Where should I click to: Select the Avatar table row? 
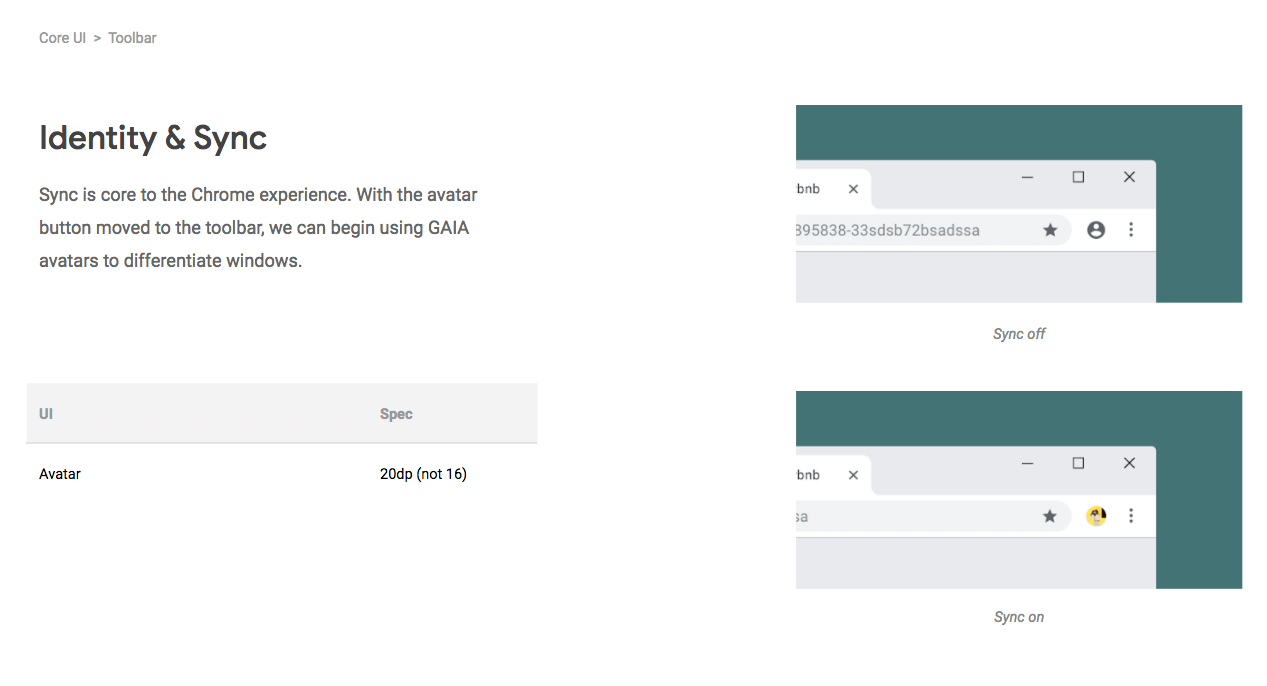click(282, 474)
